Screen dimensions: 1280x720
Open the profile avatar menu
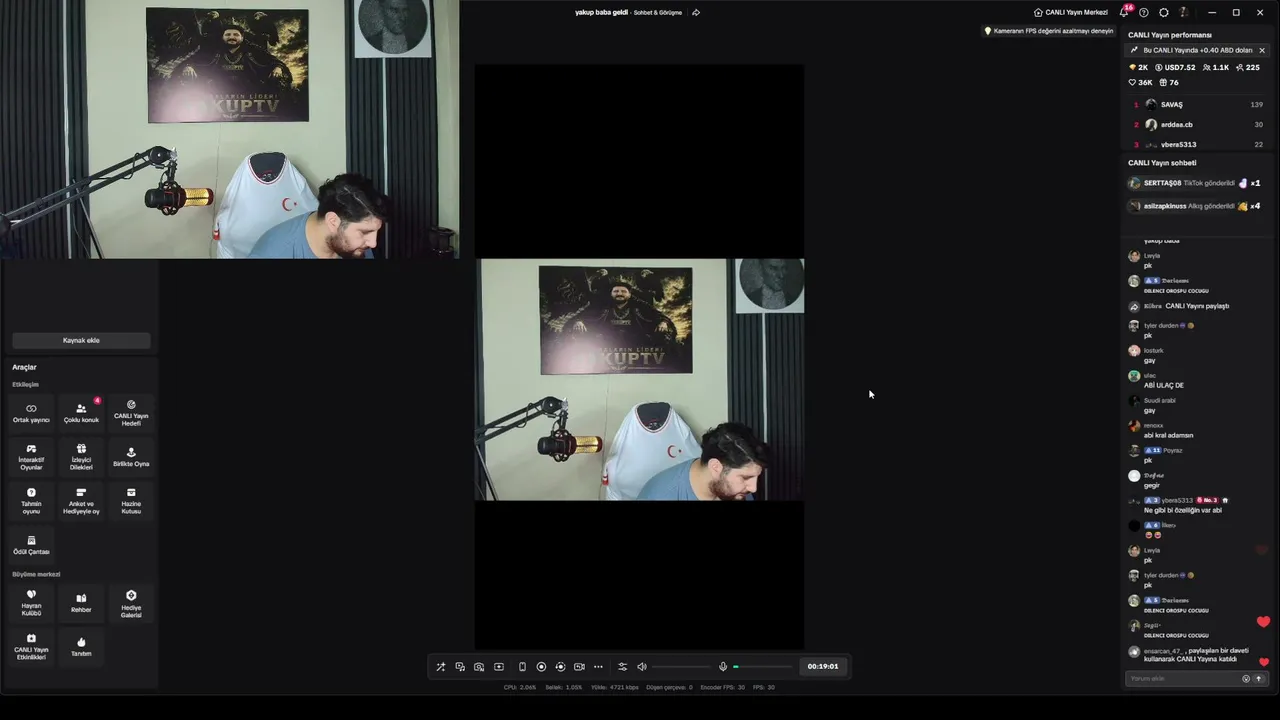(x=1183, y=12)
